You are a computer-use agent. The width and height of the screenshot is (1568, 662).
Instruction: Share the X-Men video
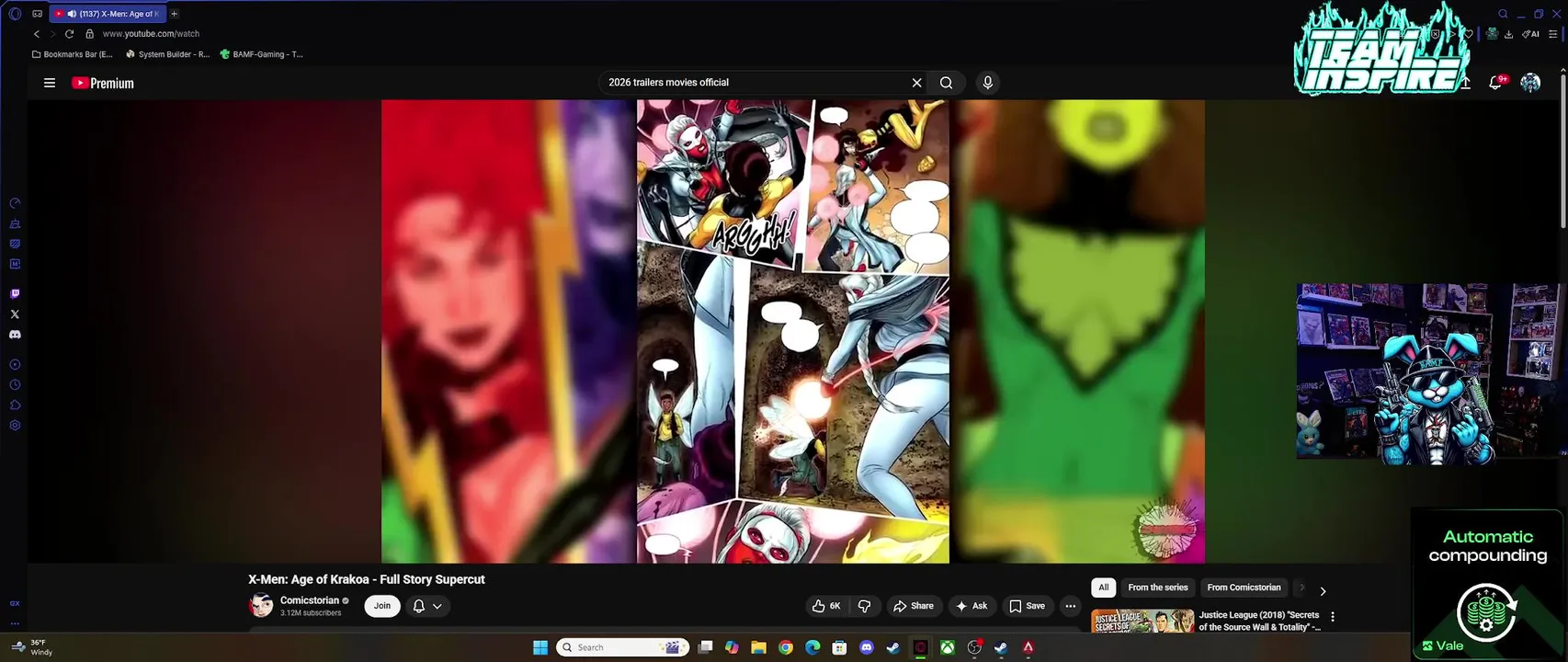[x=913, y=606]
